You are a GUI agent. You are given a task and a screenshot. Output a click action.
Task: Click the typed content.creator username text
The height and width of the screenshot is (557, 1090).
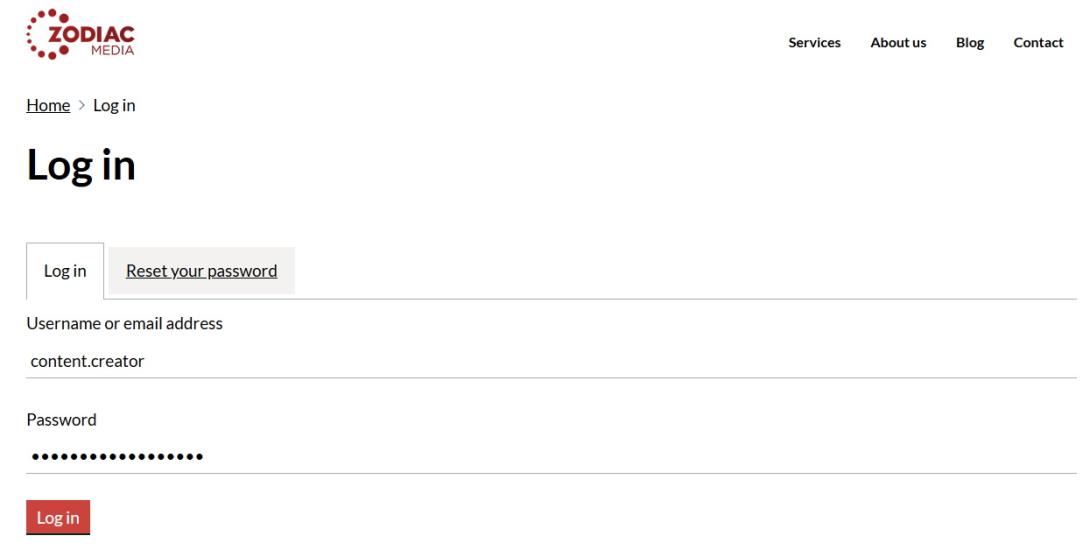88,361
